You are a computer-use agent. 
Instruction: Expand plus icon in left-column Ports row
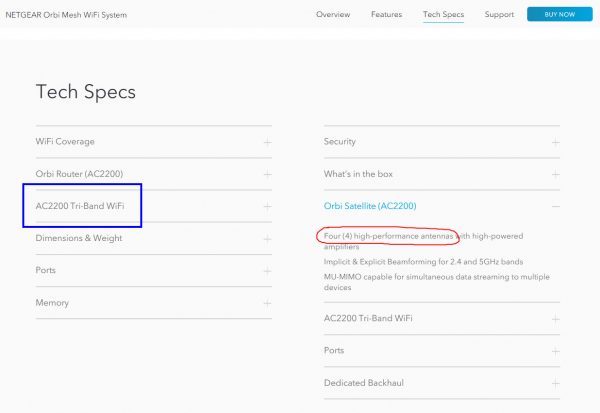(267, 271)
